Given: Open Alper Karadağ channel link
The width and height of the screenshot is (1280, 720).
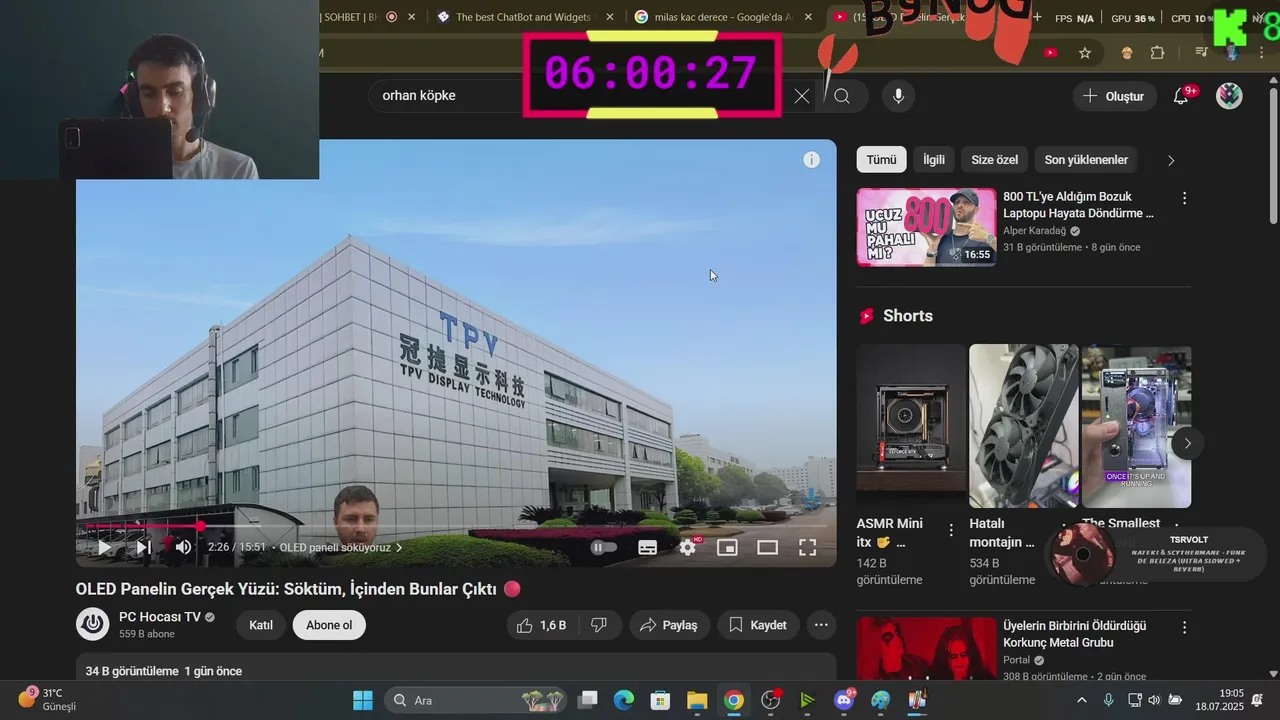Looking at the screenshot, I should (x=1035, y=230).
